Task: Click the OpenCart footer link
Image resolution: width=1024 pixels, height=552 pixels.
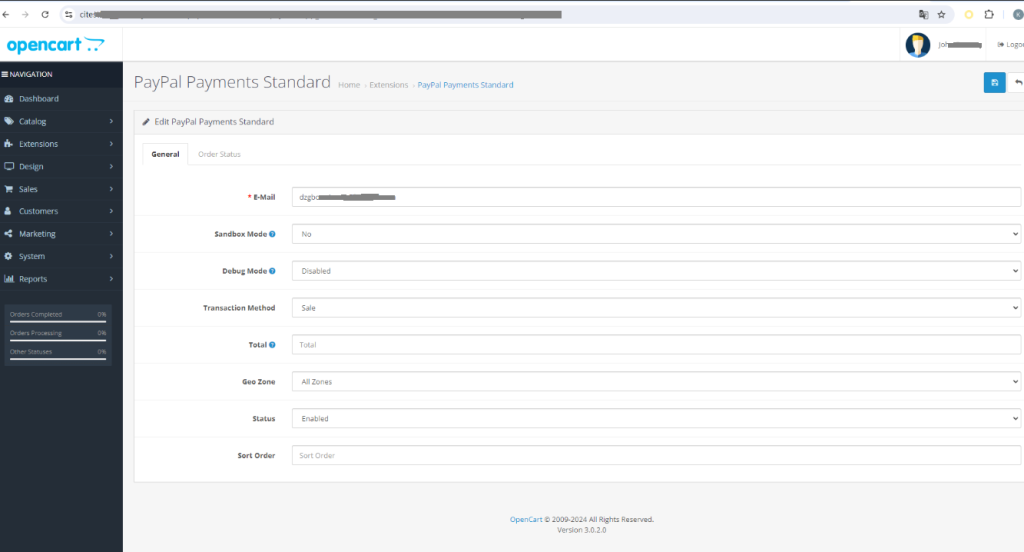Action: tap(525, 520)
